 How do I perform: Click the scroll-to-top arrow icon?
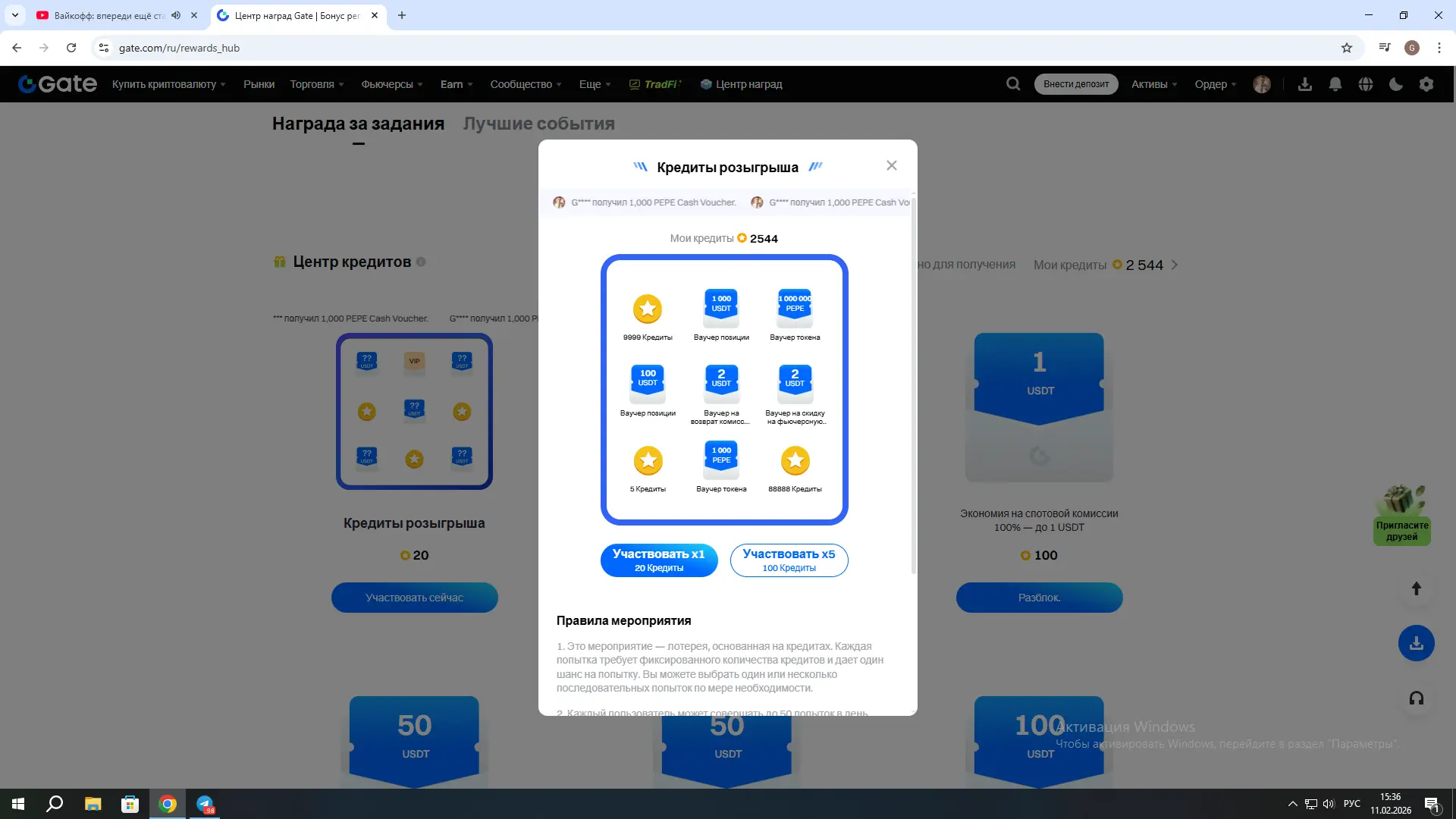click(1416, 588)
